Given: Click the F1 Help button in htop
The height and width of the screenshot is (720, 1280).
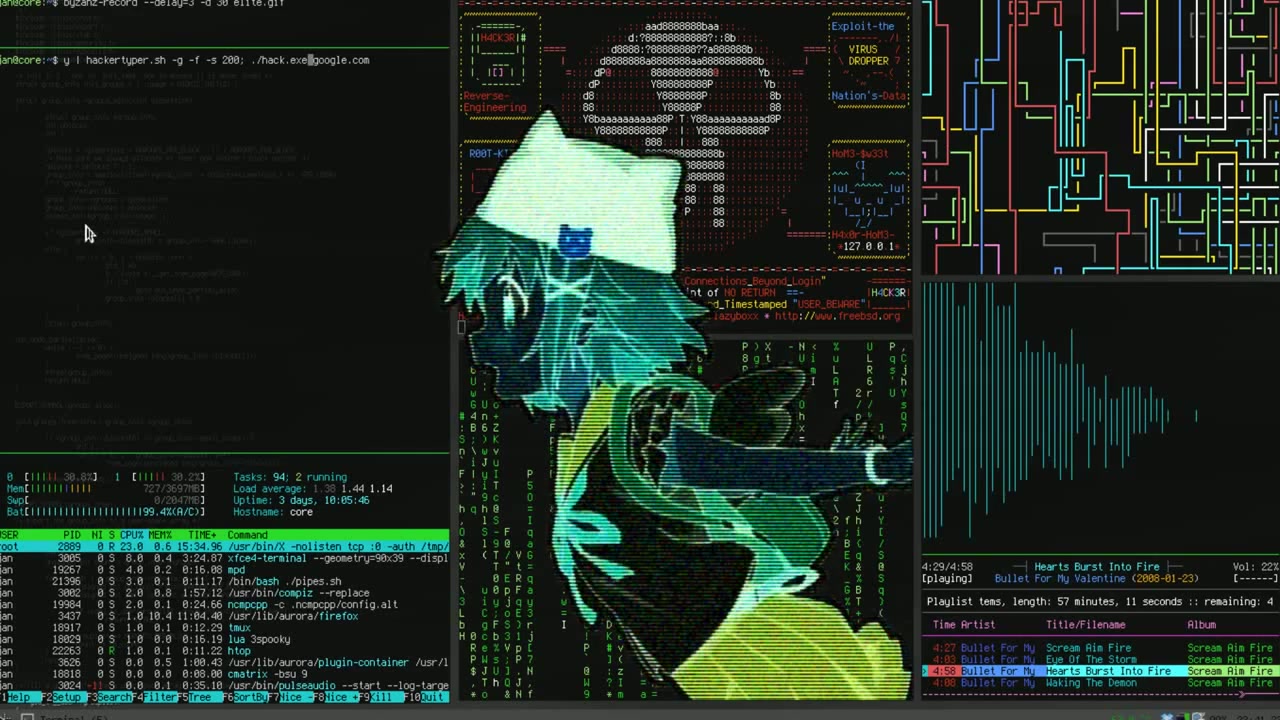Looking at the screenshot, I should click(18, 697).
